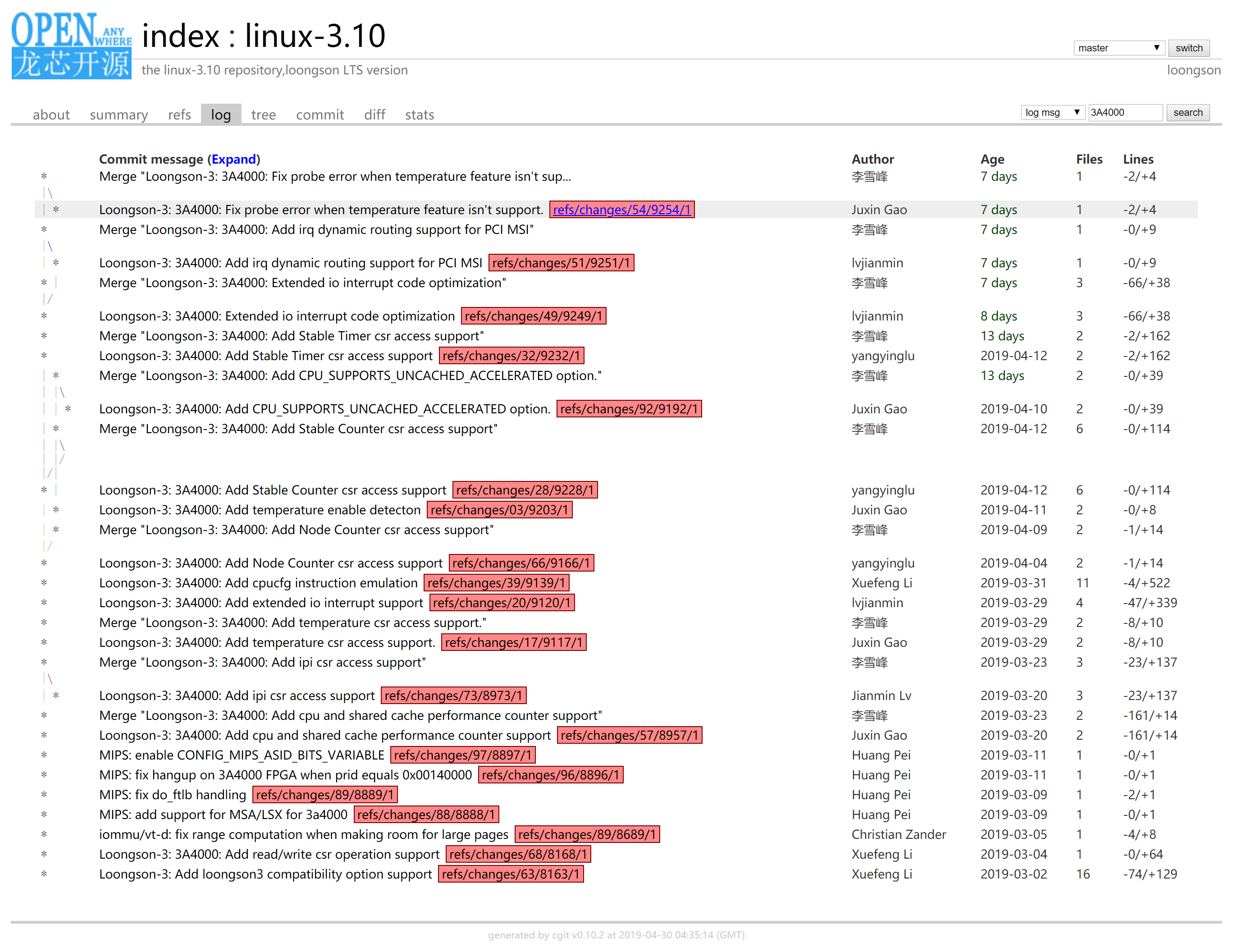Screen dimensions: 1233x952
Task: Open the branch selector showing 'master'
Action: pos(1119,47)
